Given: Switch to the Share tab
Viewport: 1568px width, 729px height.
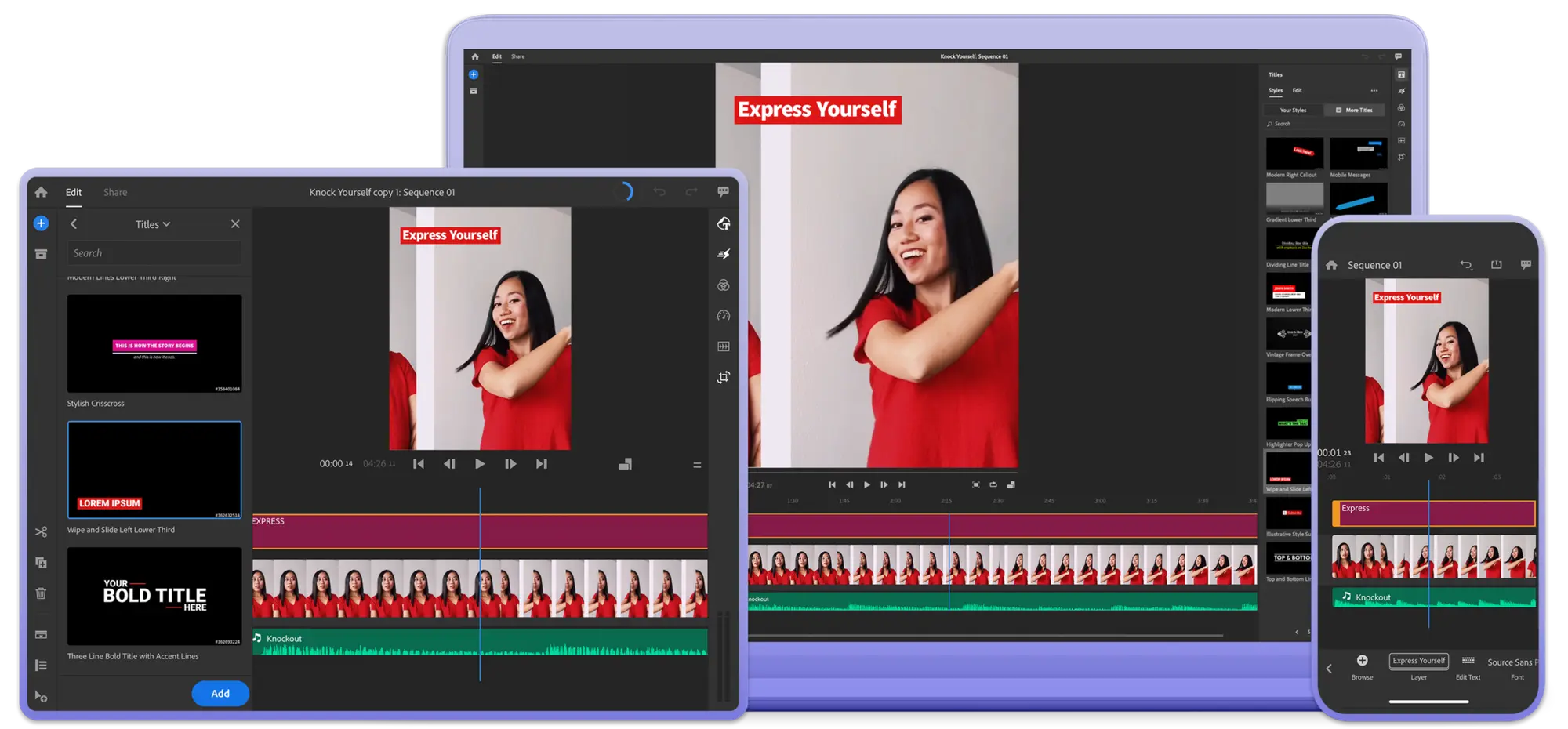Looking at the screenshot, I should [x=114, y=191].
